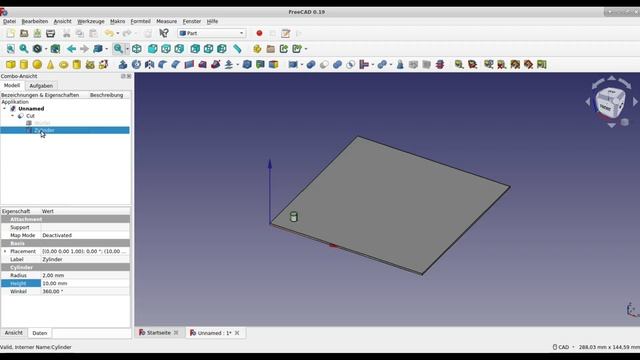Click the Intersection boolean icon
This screenshot has height=360, width=640.
[x=350, y=64]
